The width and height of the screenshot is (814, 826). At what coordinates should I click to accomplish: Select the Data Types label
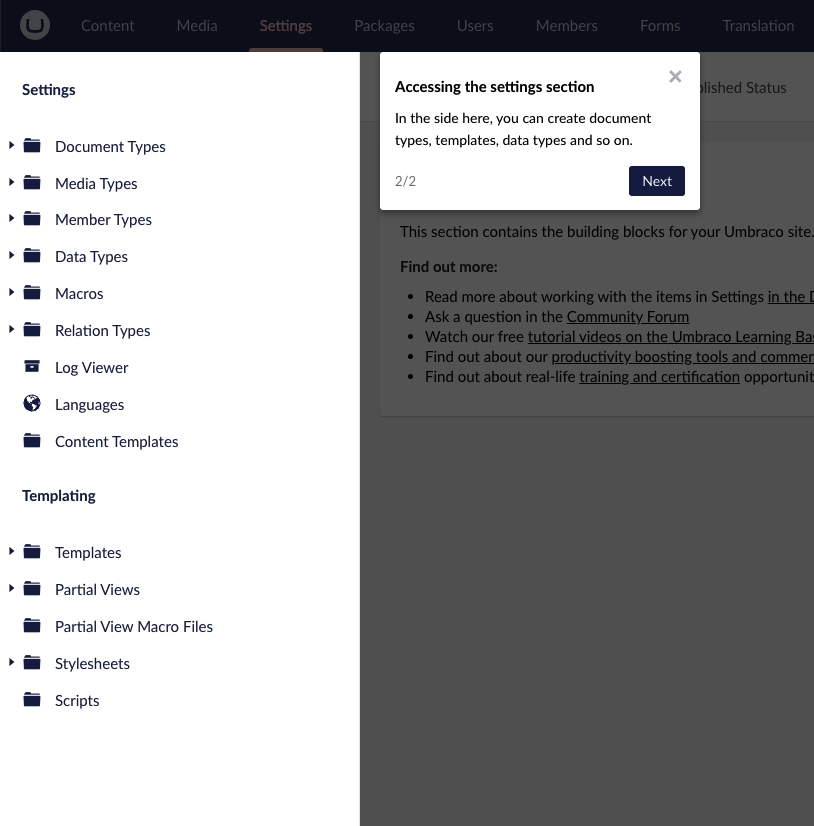[91, 257]
